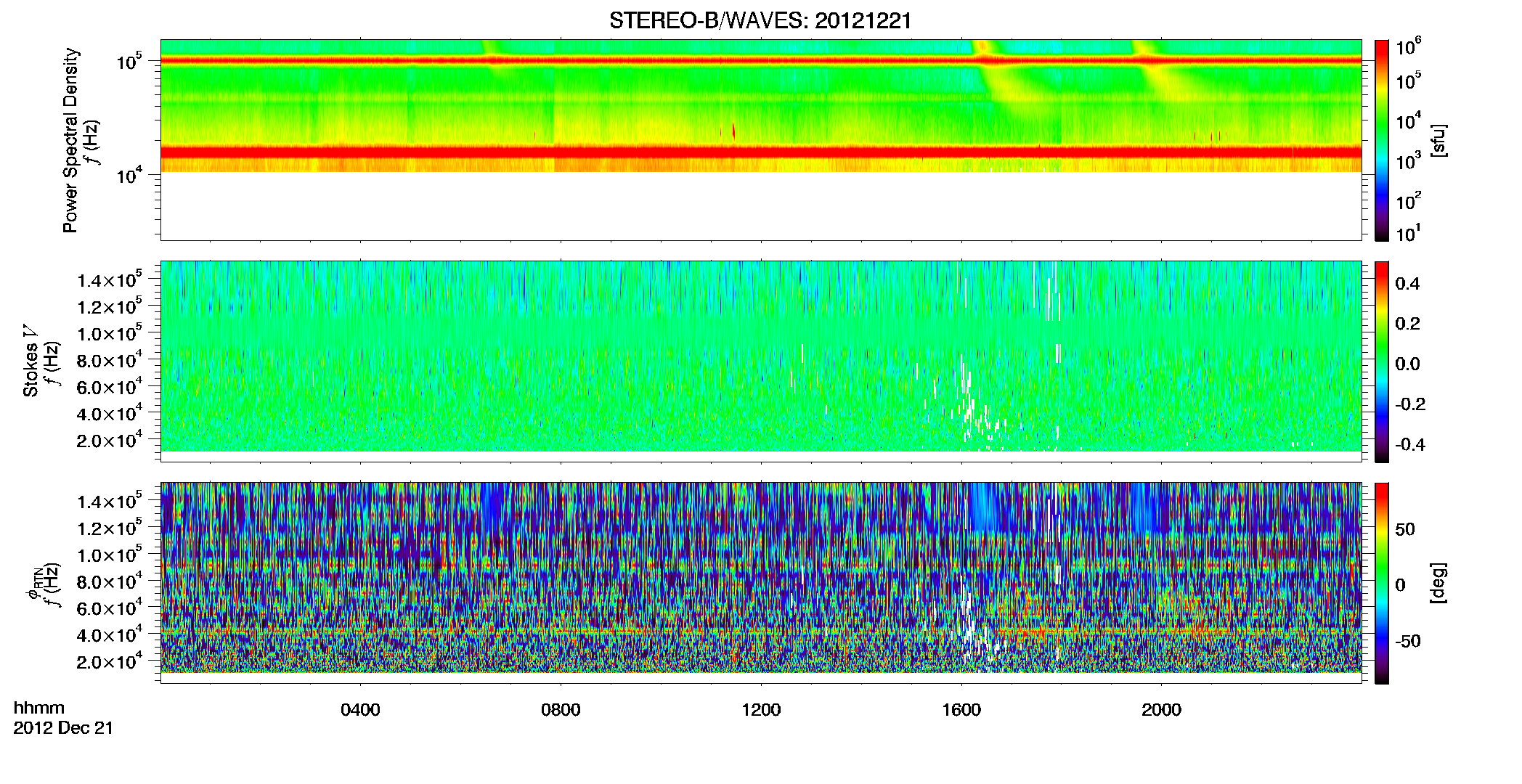Screen dimensions: 1522x784
Task: Click the -50 value on degrees color bar
Action: [1409, 641]
